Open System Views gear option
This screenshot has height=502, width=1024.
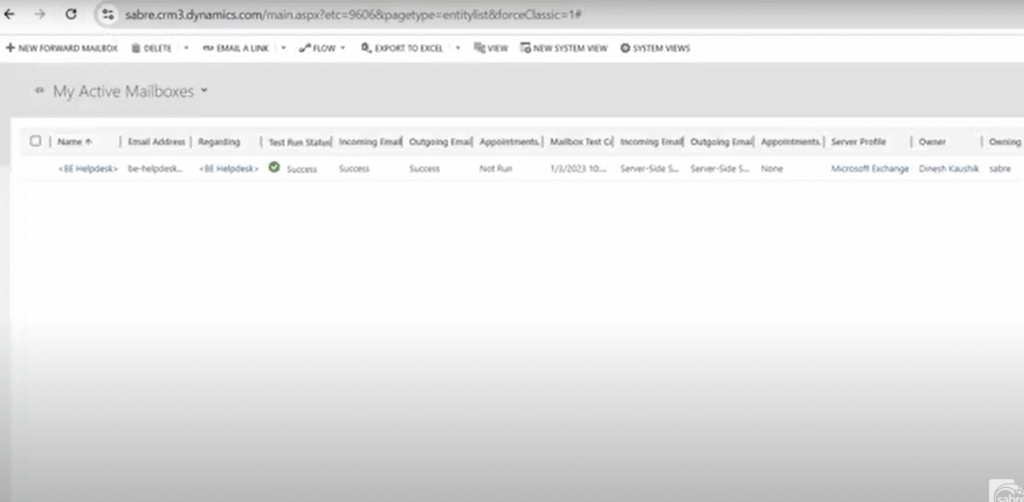(x=655, y=48)
